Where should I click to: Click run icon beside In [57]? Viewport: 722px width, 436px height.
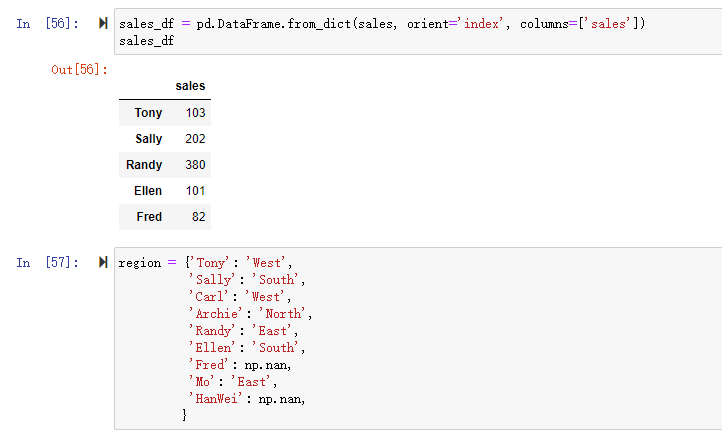click(x=104, y=263)
